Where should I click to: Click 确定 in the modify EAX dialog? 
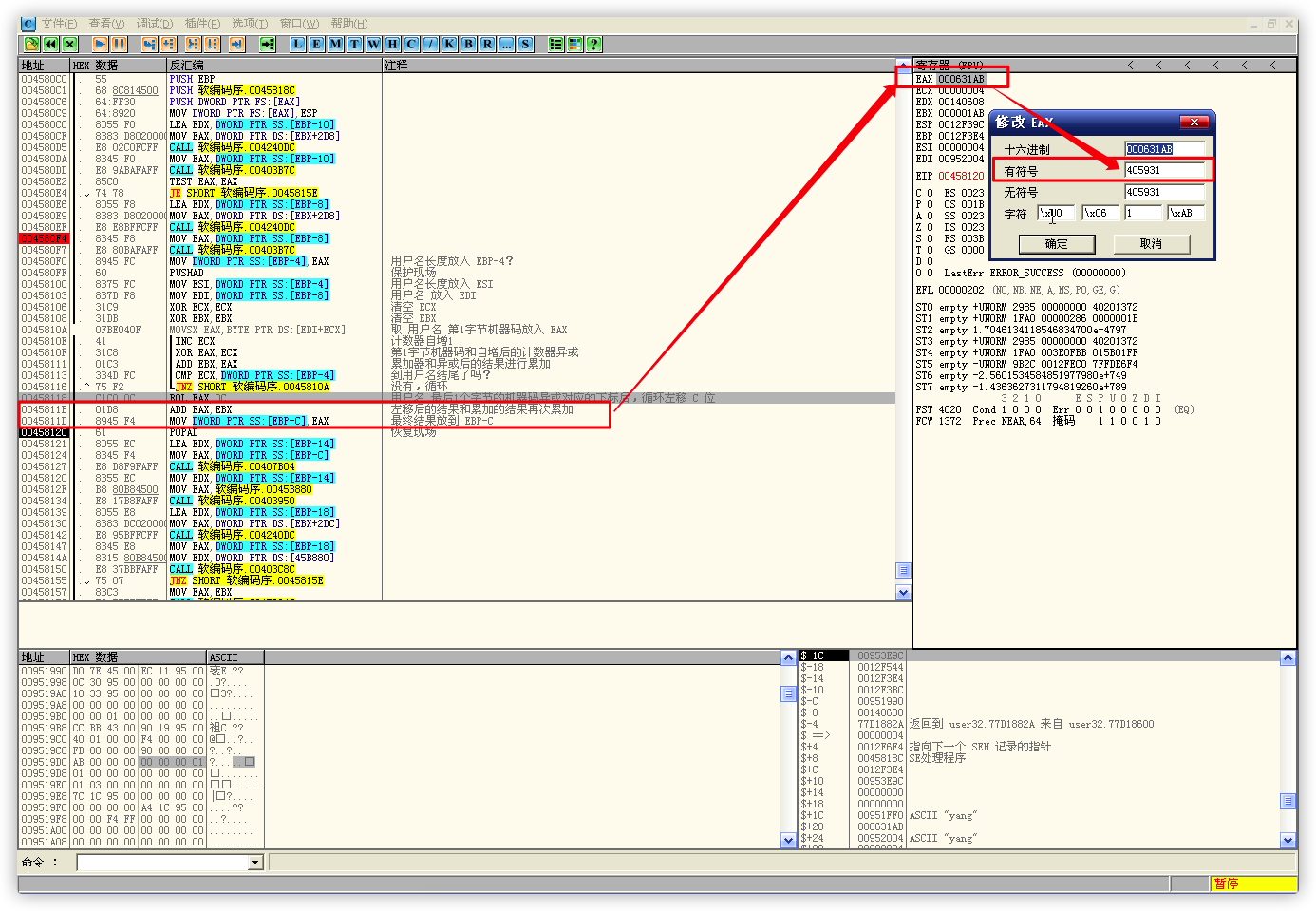pos(1056,244)
